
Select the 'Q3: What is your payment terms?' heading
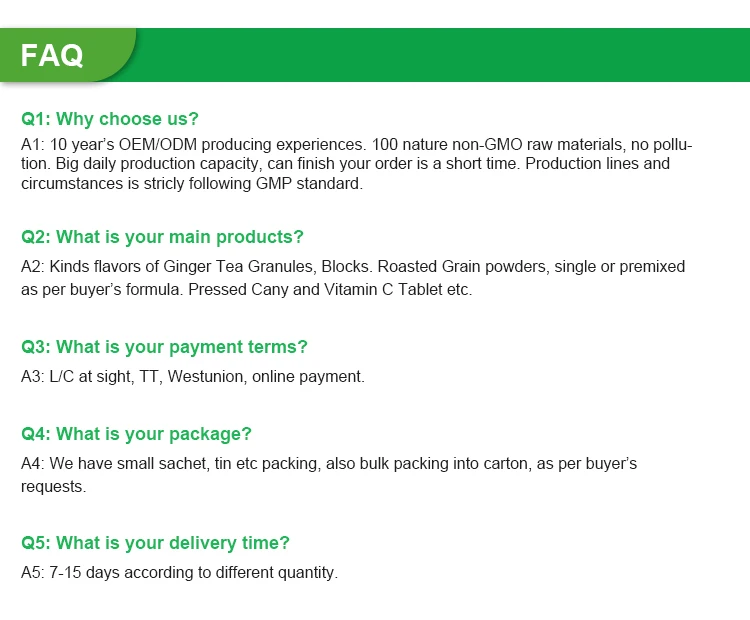pyautogui.click(x=164, y=347)
